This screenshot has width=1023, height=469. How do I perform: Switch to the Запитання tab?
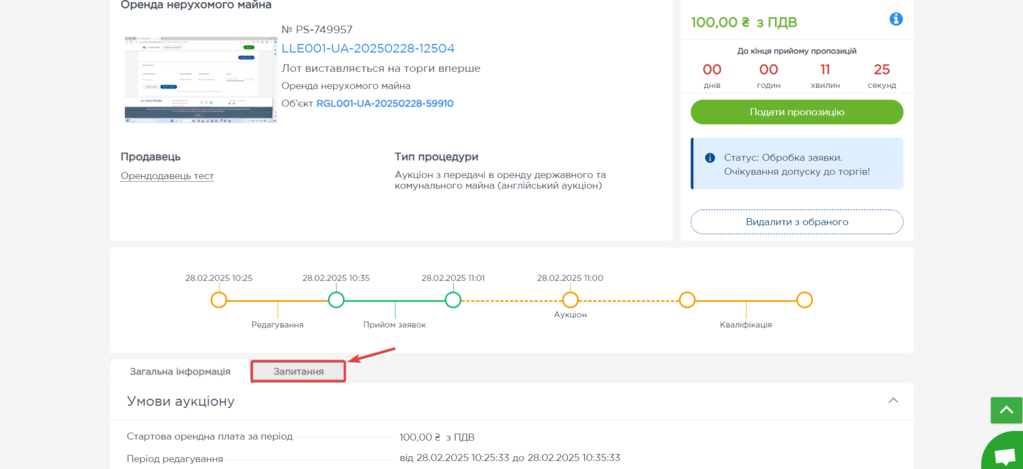(298, 371)
